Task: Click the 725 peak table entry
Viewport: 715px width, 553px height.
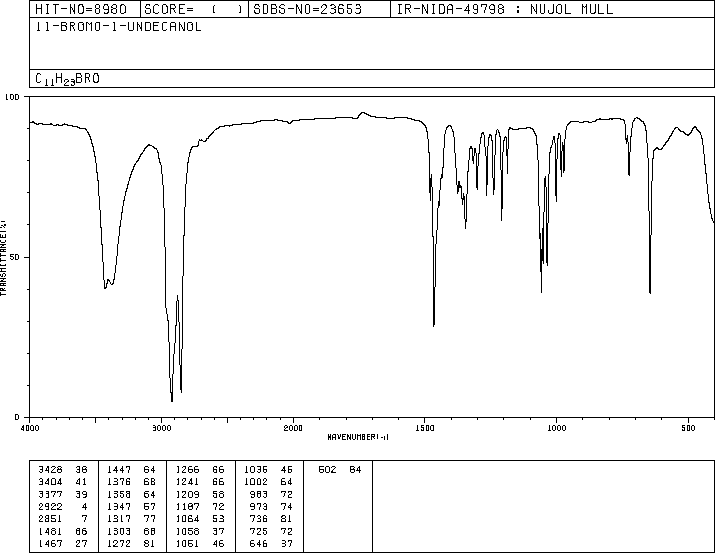Action: (x=271, y=531)
